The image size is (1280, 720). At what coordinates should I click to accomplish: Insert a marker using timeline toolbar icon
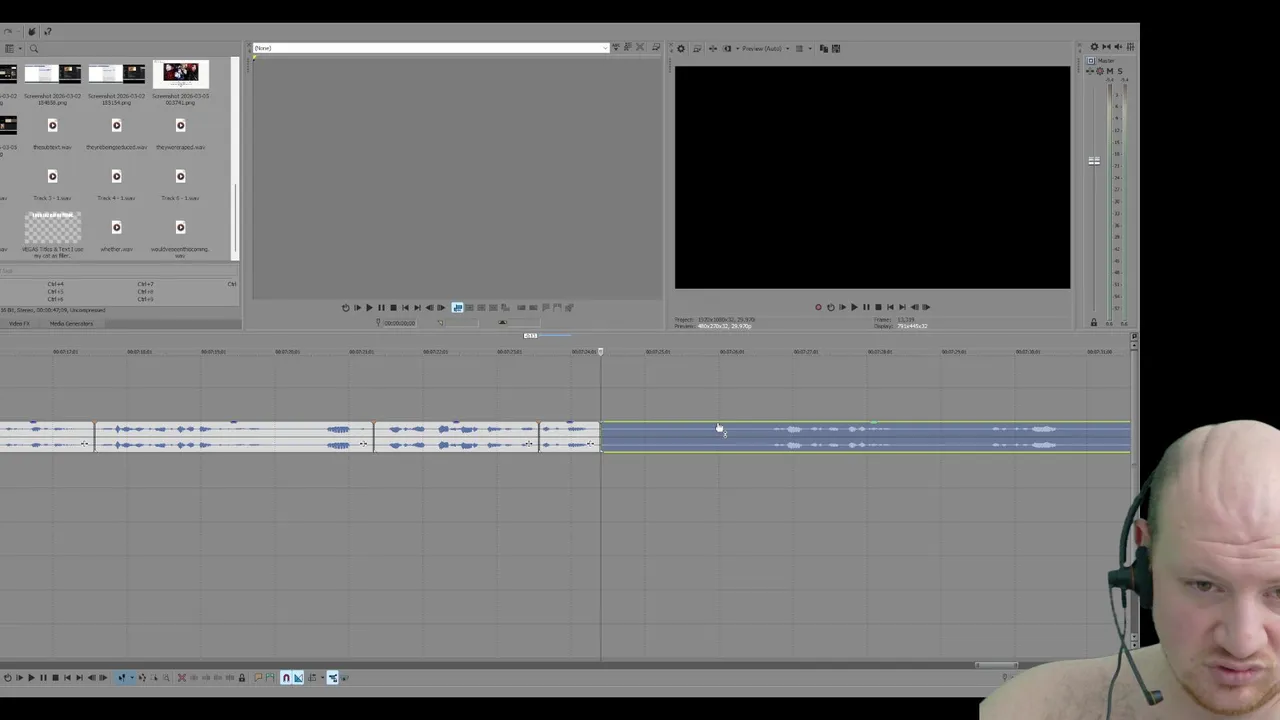pyautogui.click(x=258, y=677)
